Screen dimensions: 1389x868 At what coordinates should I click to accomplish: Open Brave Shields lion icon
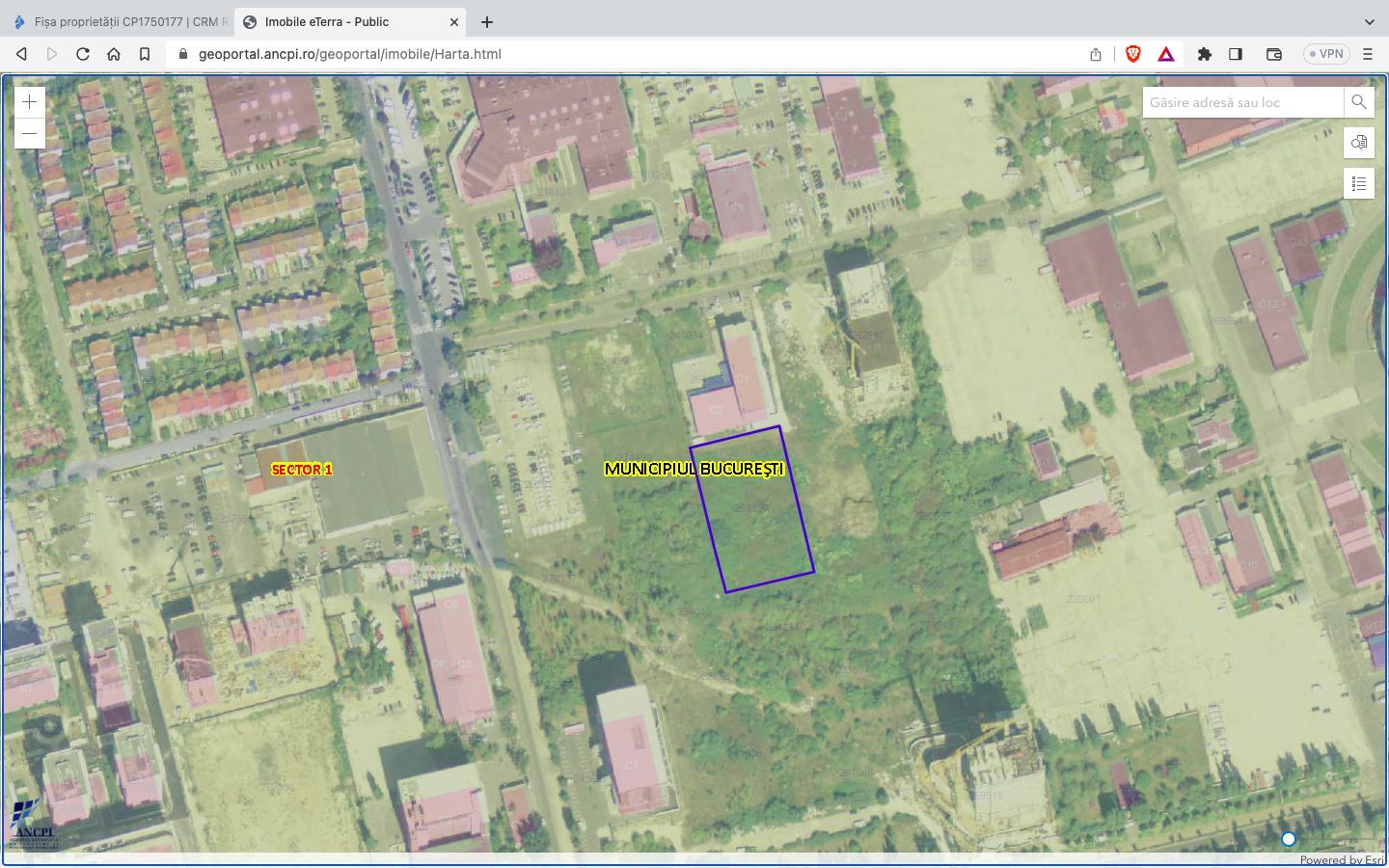pyautogui.click(x=1133, y=54)
